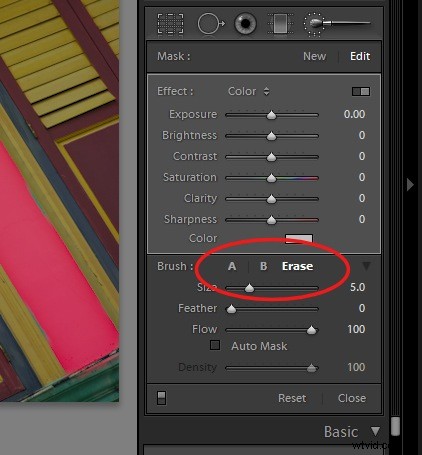The height and width of the screenshot is (455, 422).
Task: Click the Exposure value 0.00
Action: click(x=354, y=114)
